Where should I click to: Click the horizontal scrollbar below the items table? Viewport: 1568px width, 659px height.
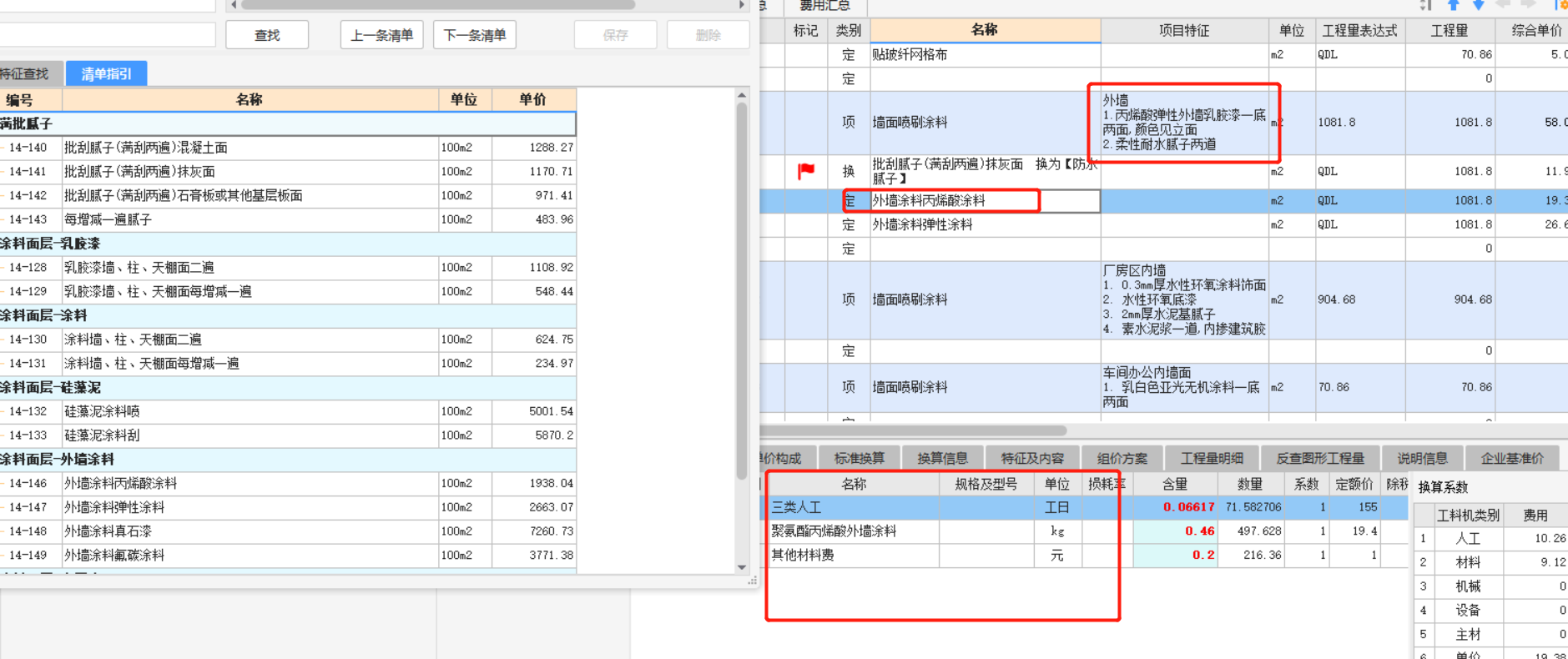(914, 431)
